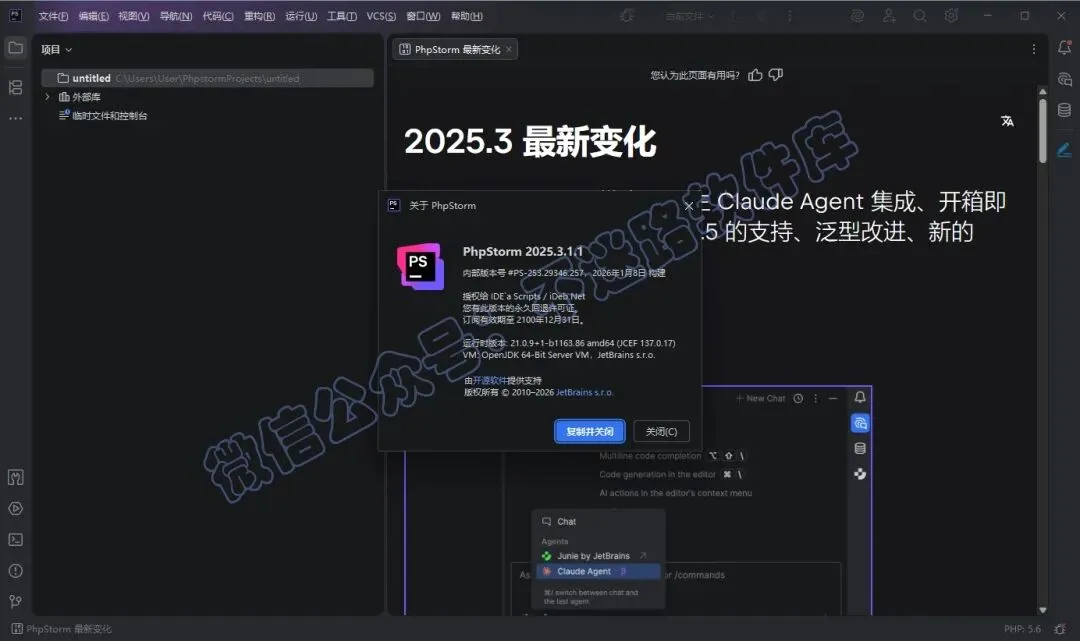Close the PhpStorm 最新变化 tab
This screenshot has width=1080, height=641.
pyautogui.click(x=509, y=49)
